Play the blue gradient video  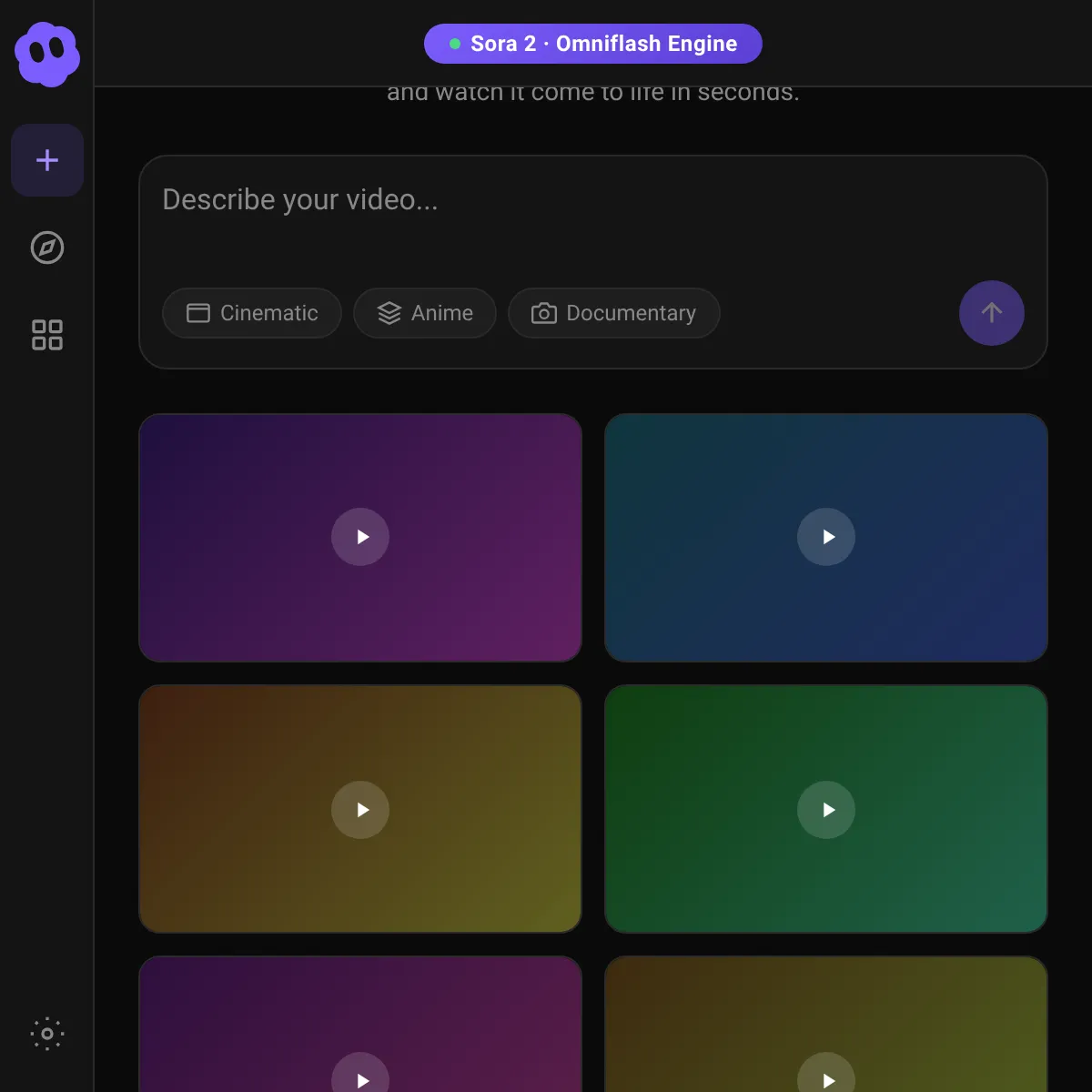[826, 537]
